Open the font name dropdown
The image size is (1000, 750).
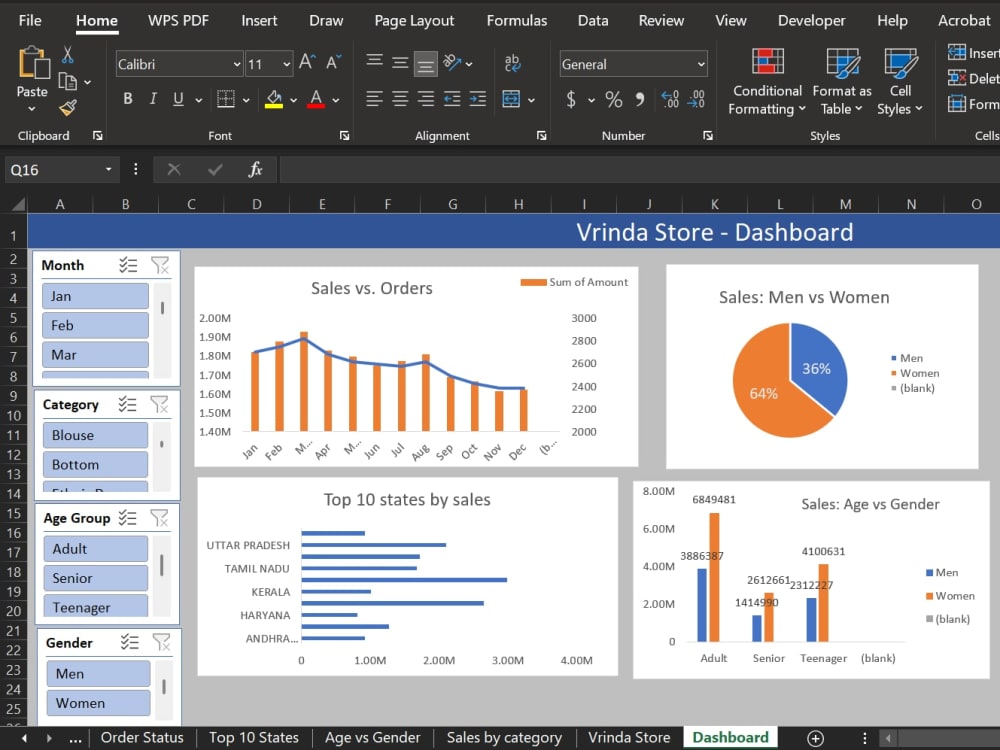[x=237, y=64]
